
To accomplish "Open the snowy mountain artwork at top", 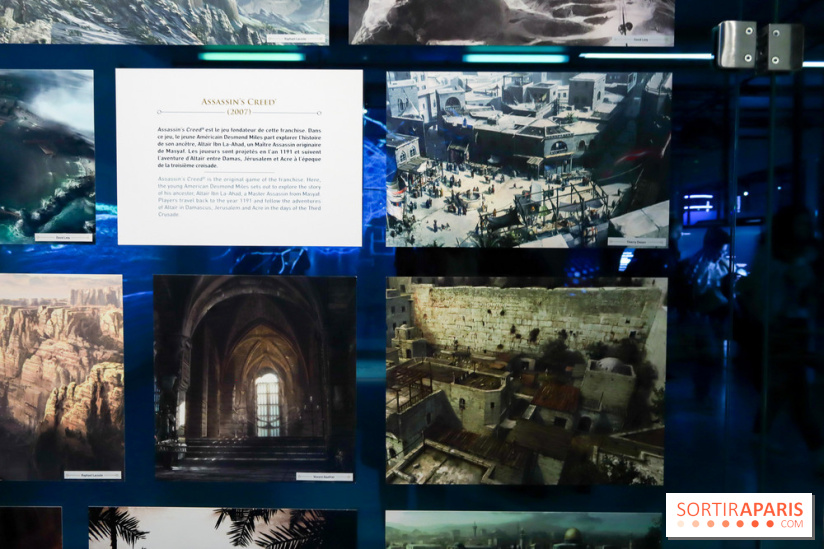I will (x=164, y=22).
